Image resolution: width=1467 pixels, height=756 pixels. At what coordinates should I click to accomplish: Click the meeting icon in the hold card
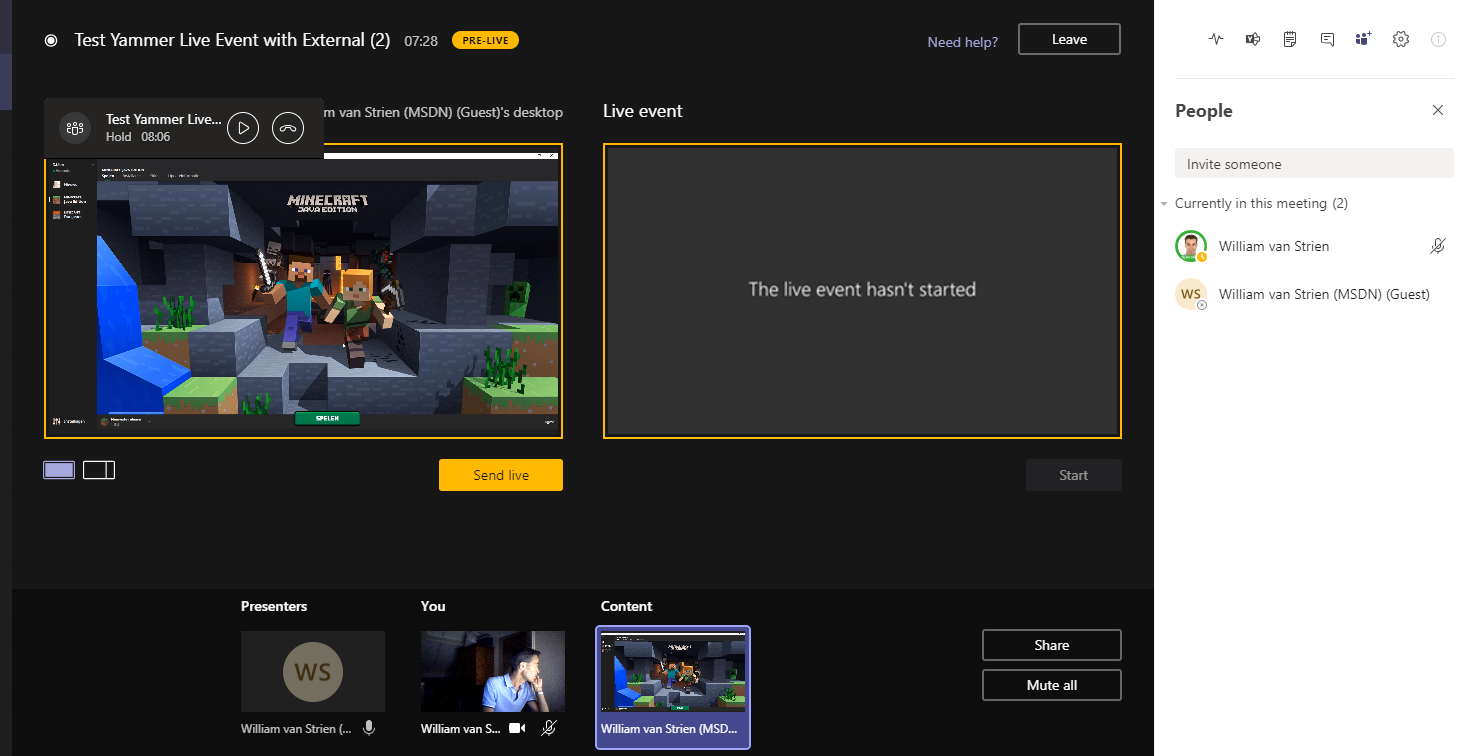coord(74,128)
